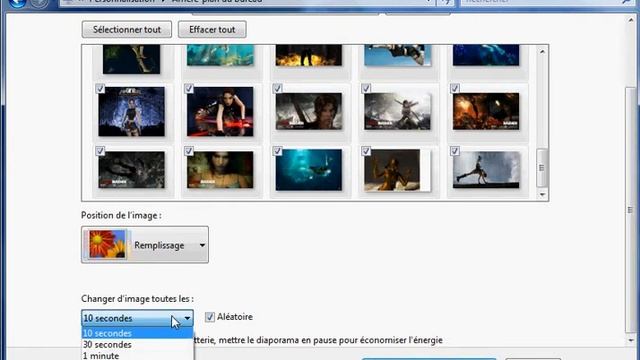The height and width of the screenshot is (360, 640).
Task: Select the blue underwater diver thumbnail
Action: (309, 170)
